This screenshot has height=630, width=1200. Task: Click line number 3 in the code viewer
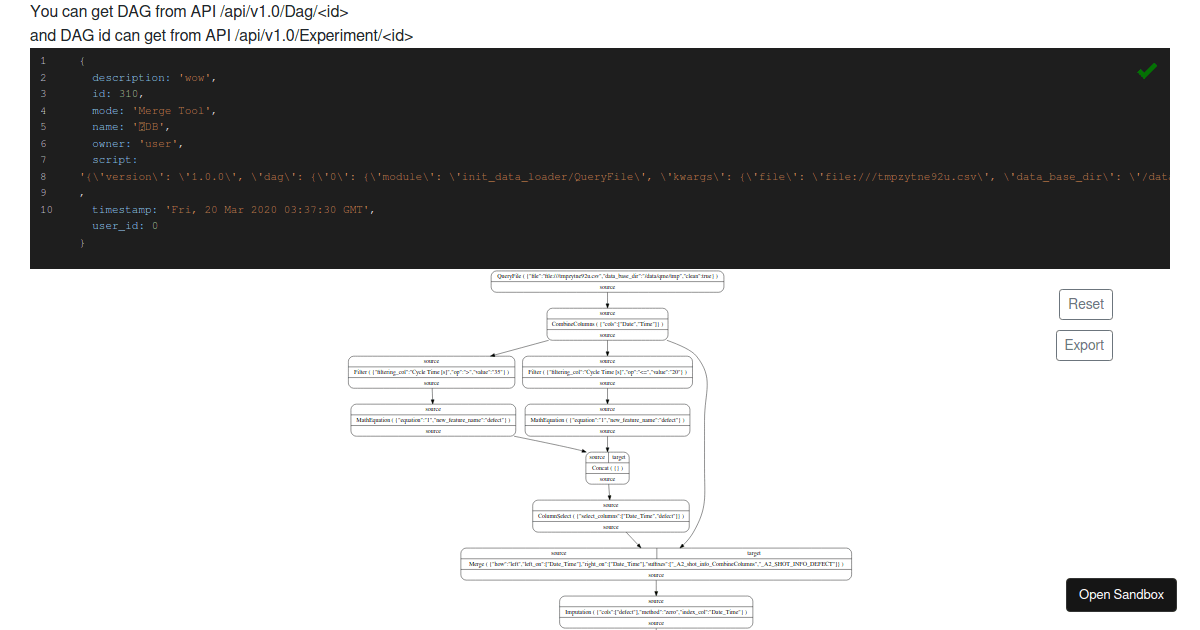[43, 93]
